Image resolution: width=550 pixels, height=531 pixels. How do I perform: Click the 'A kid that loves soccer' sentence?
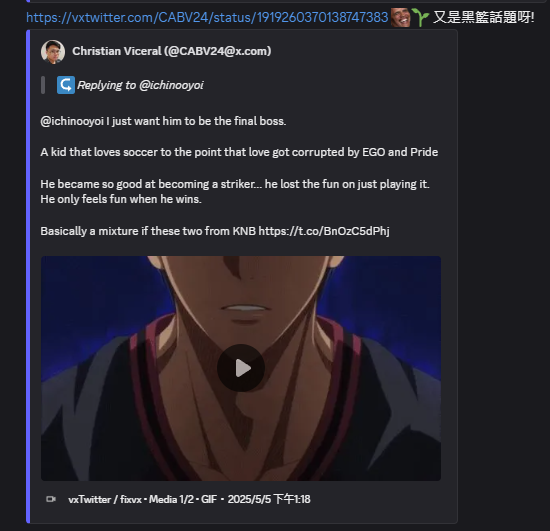(239, 152)
